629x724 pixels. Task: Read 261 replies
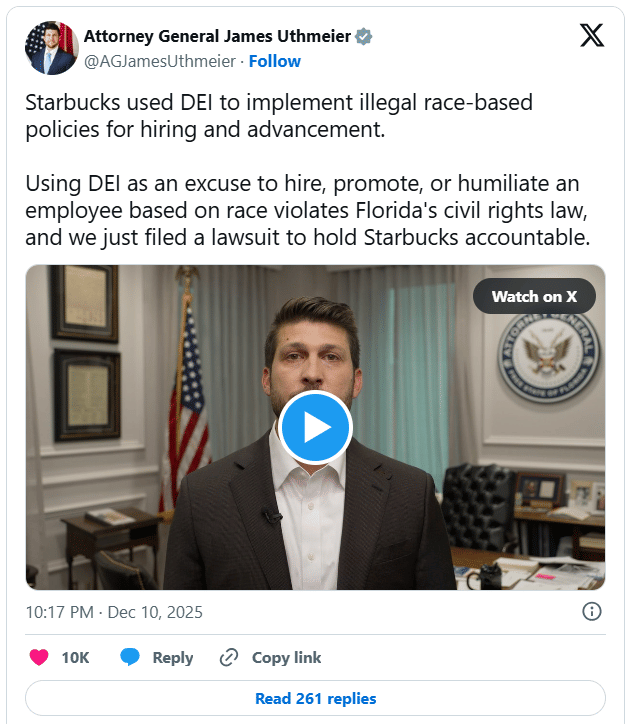click(315, 698)
